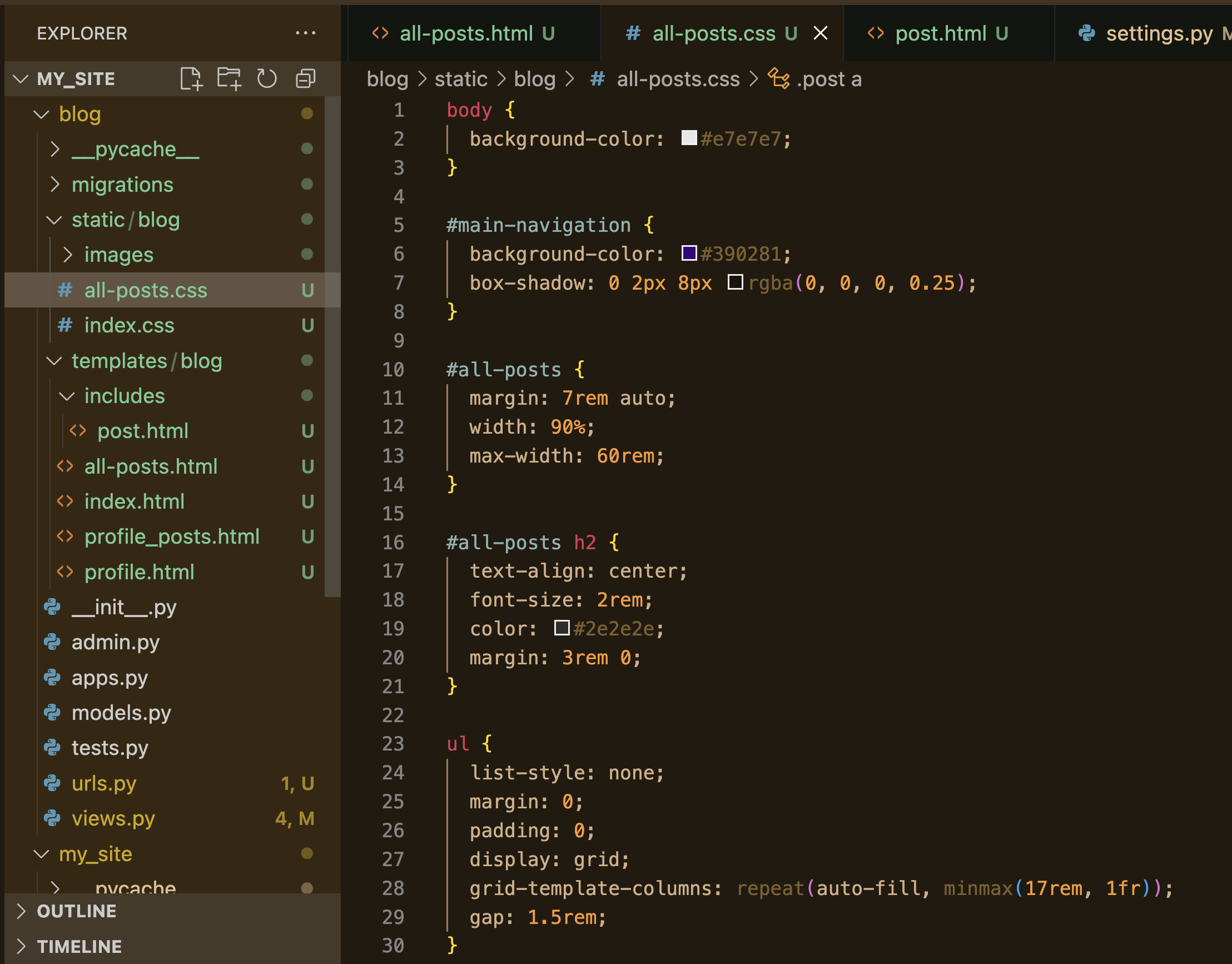Click the New File icon in explorer
1232x964 pixels.
point(191,78)
